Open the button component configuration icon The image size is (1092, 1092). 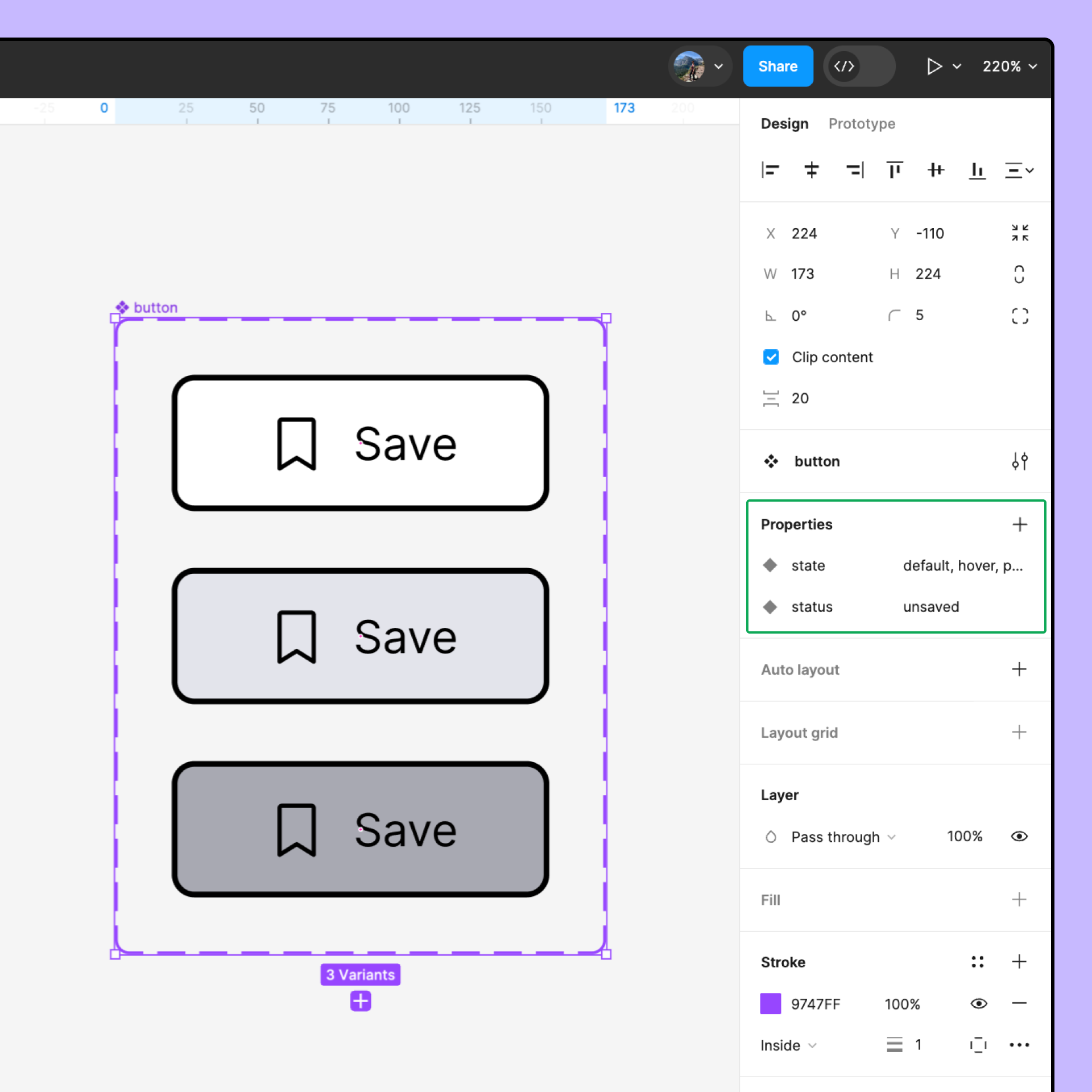coord(1019,461)
